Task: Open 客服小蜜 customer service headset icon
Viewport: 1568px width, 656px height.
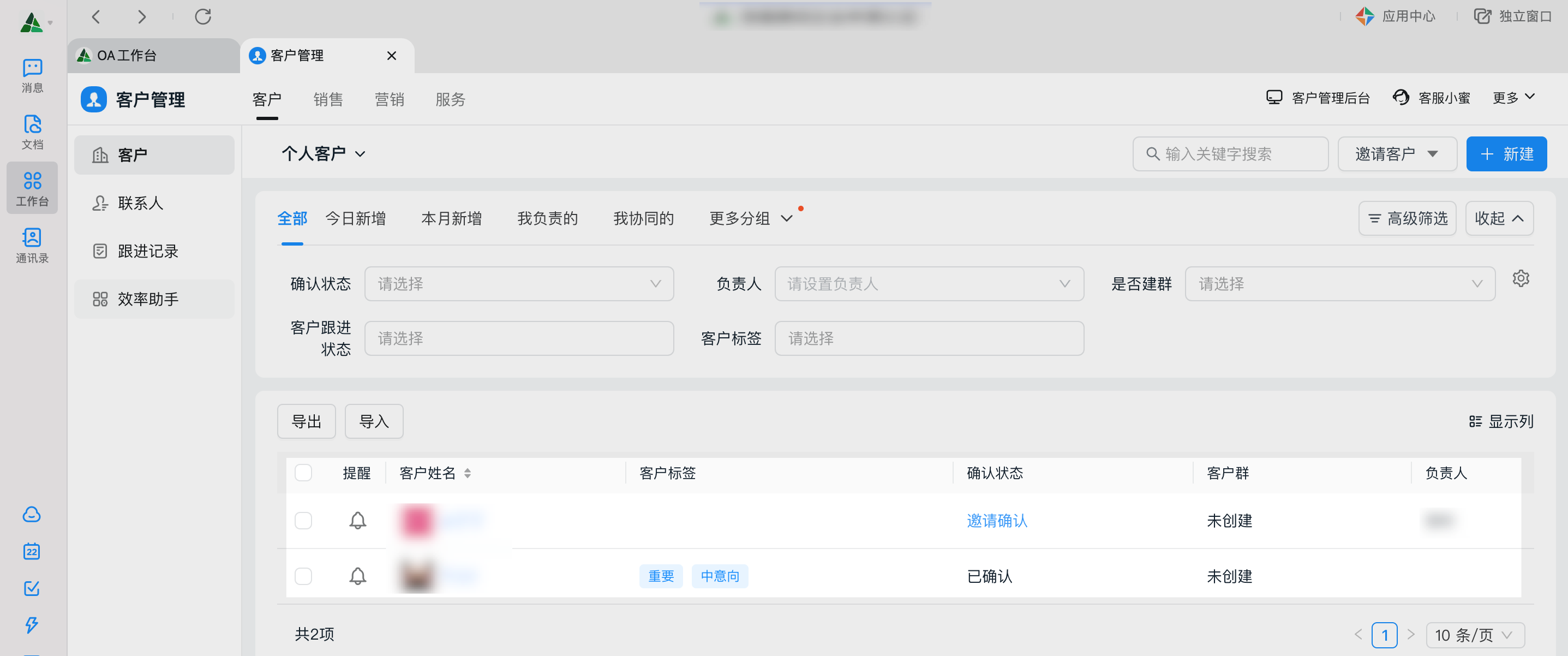Action: click(1401, 98)
